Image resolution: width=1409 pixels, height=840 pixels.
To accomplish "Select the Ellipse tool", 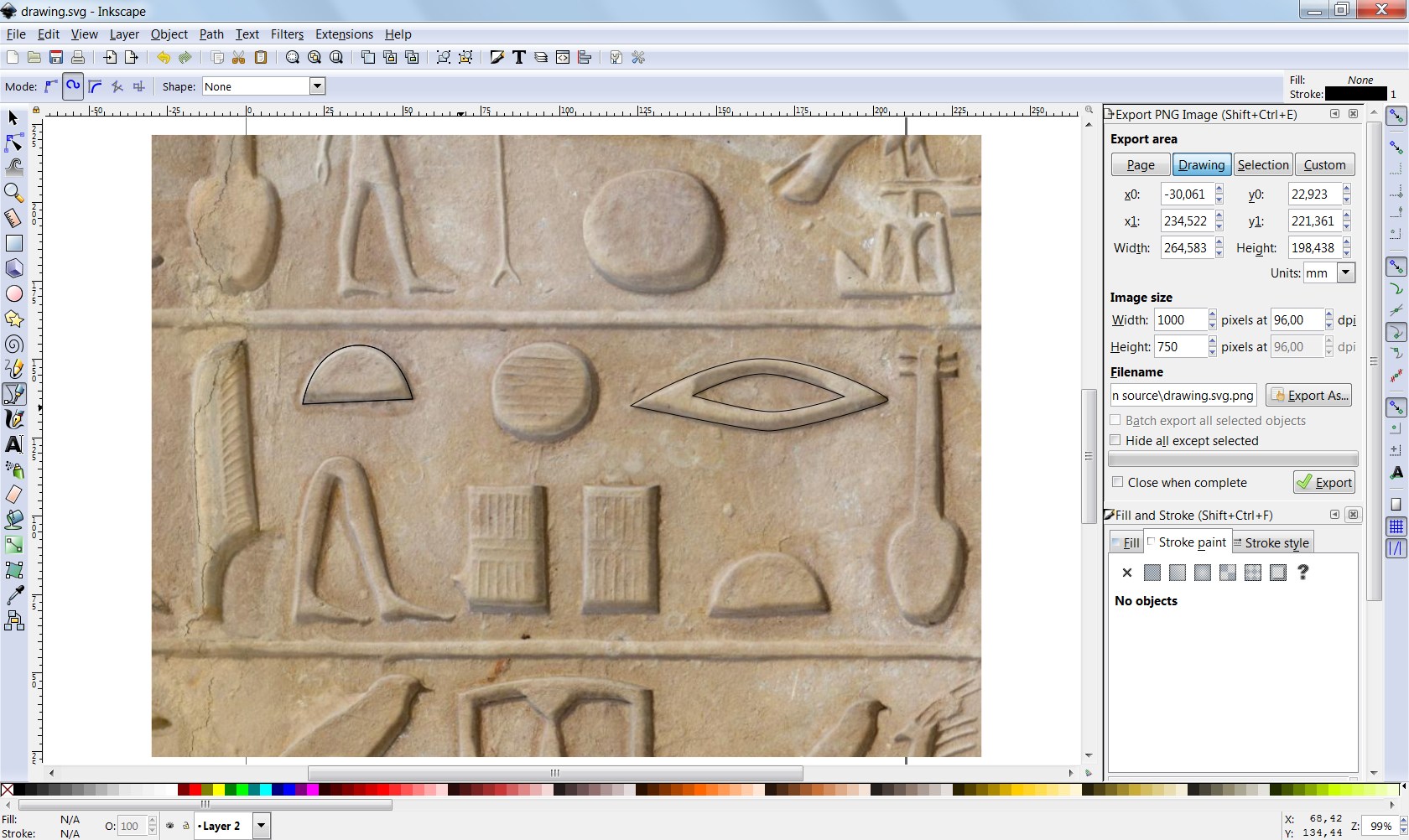I will coord(14,293).
